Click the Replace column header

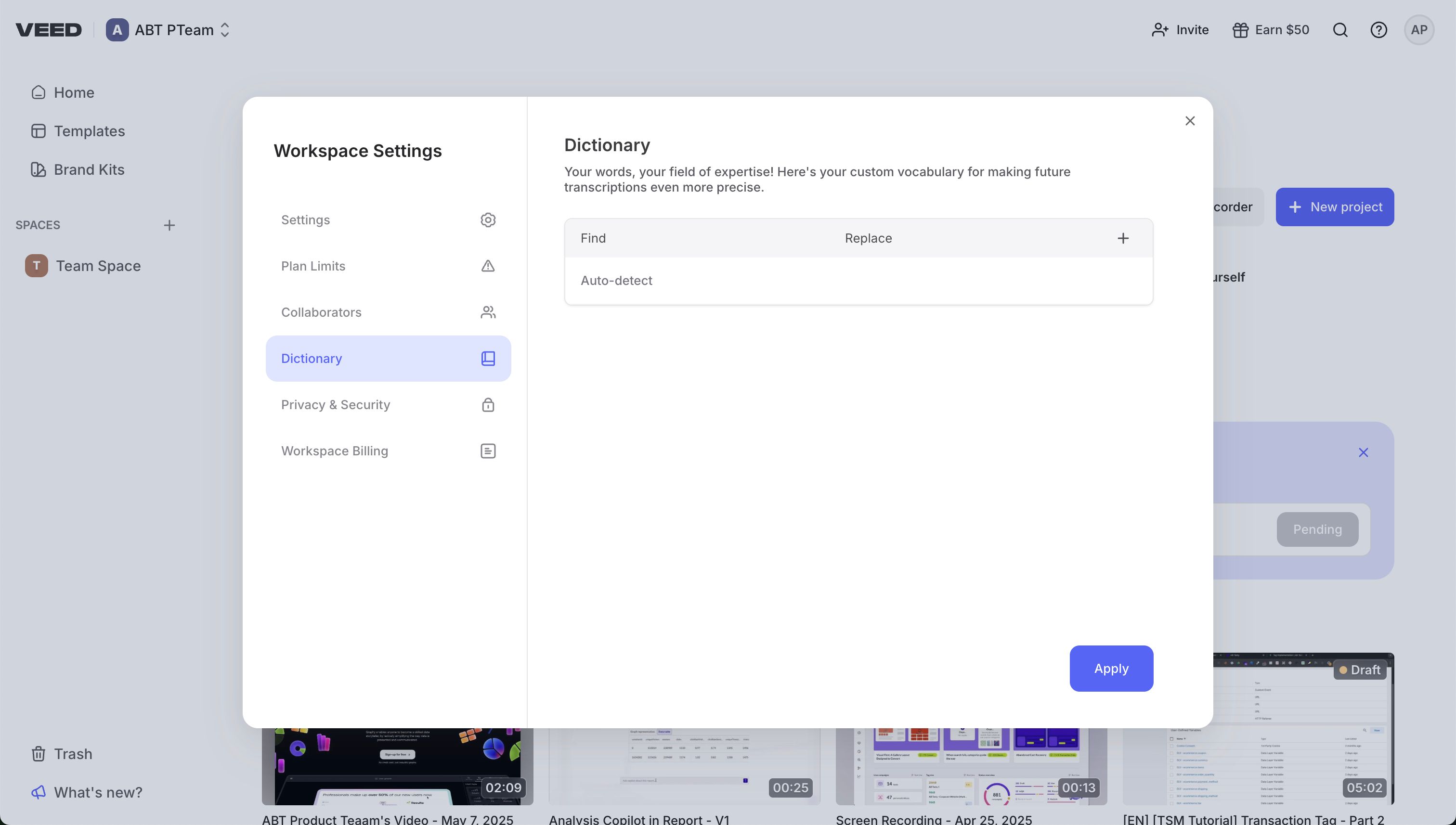(x=868, y=238)
